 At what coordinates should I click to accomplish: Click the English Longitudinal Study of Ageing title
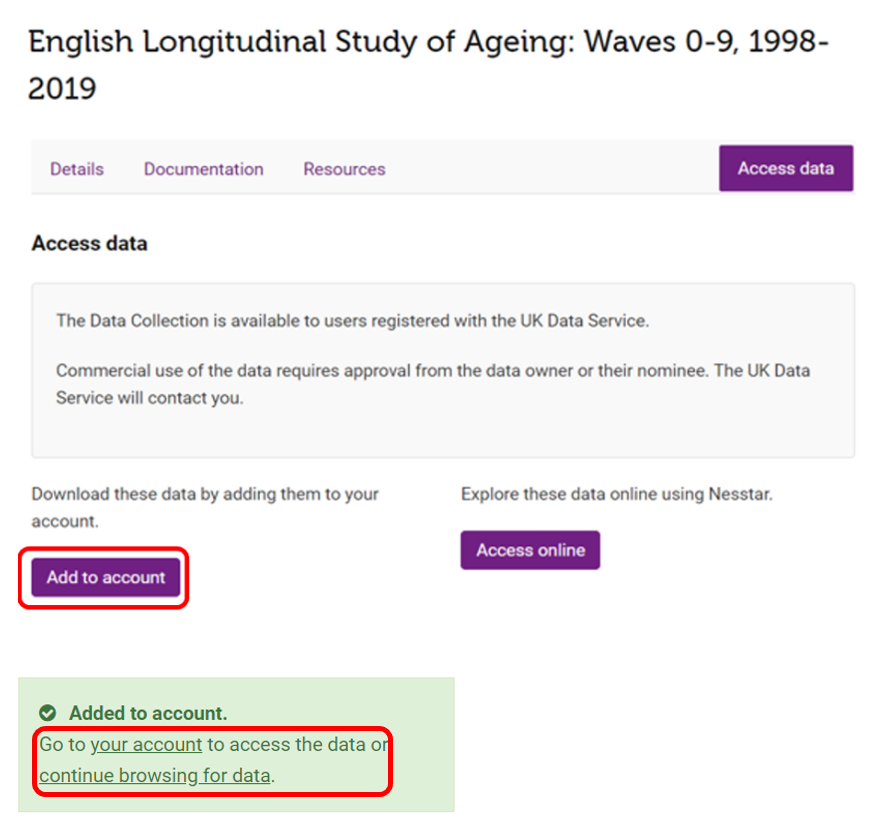(x=429, y=65)
